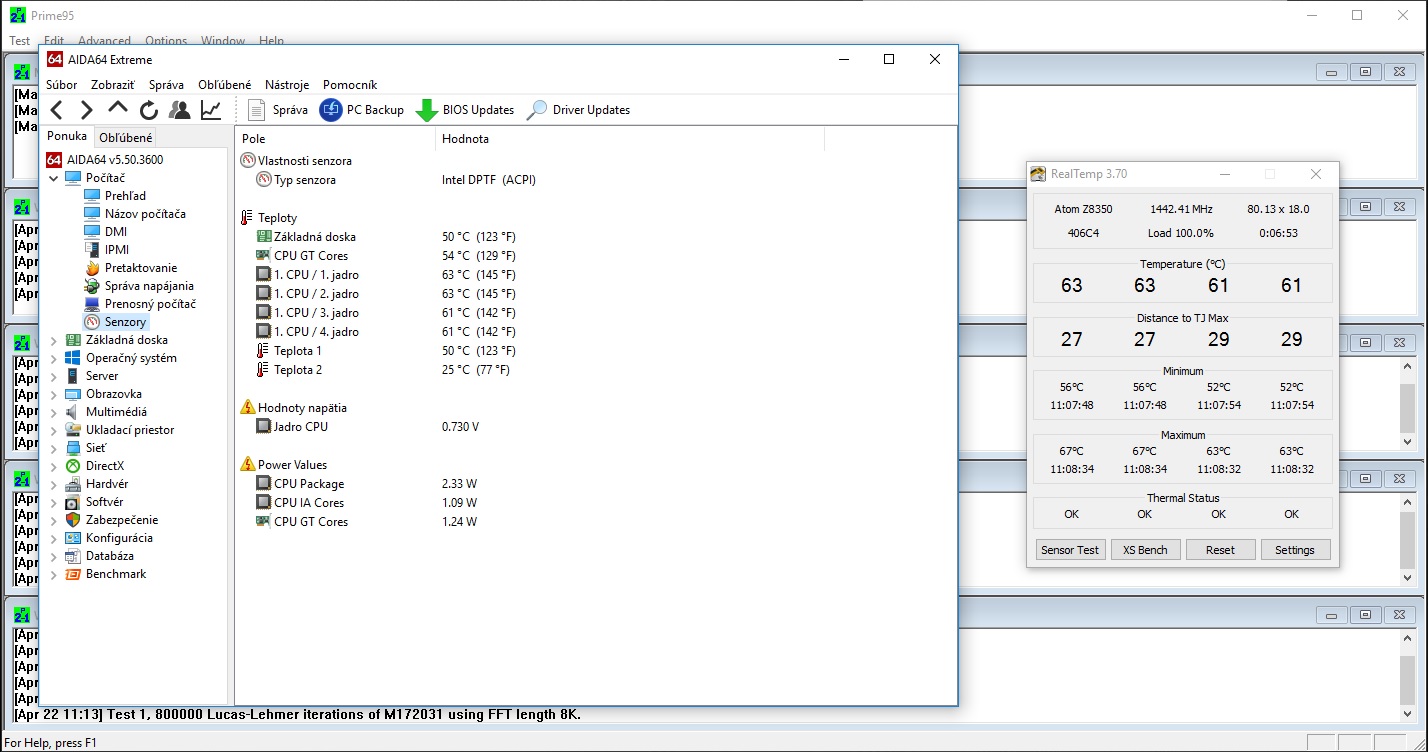This screenshot has height=752, width=1428.
Task: Click the Konfigurácia tree icon
Action: coord(73,538)
